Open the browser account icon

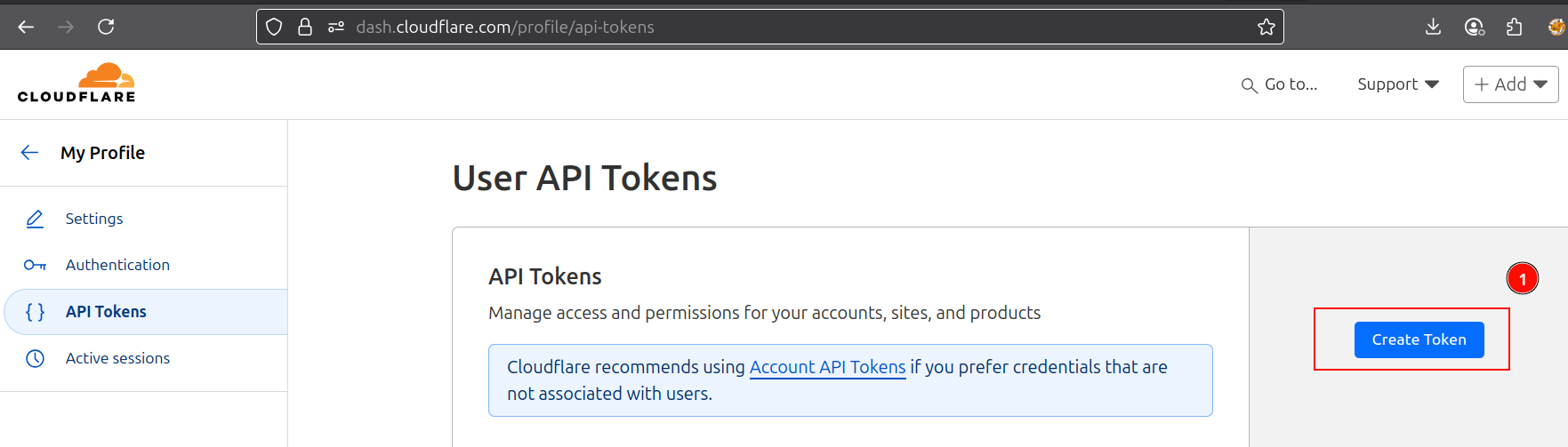[1474, 27]
